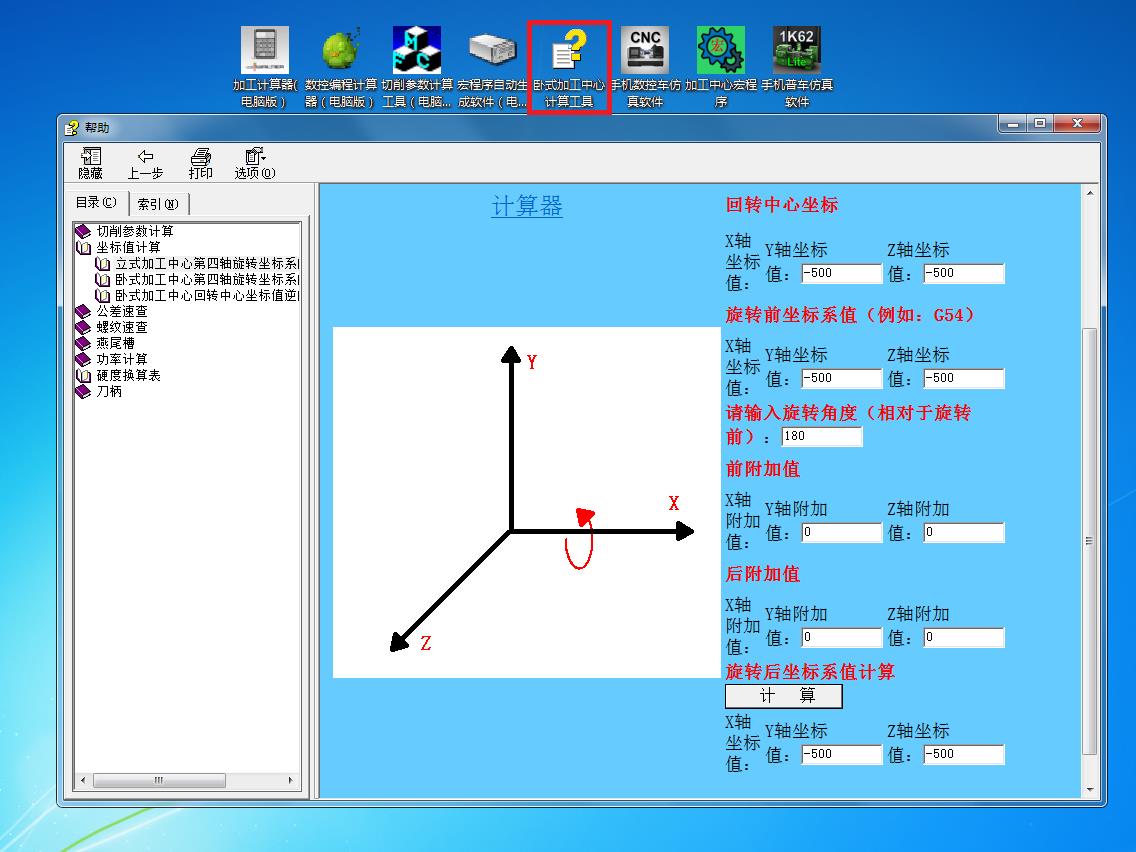
Task: Select the result Y轴坐标值 field below 计算
Action: tap(841, 754)
